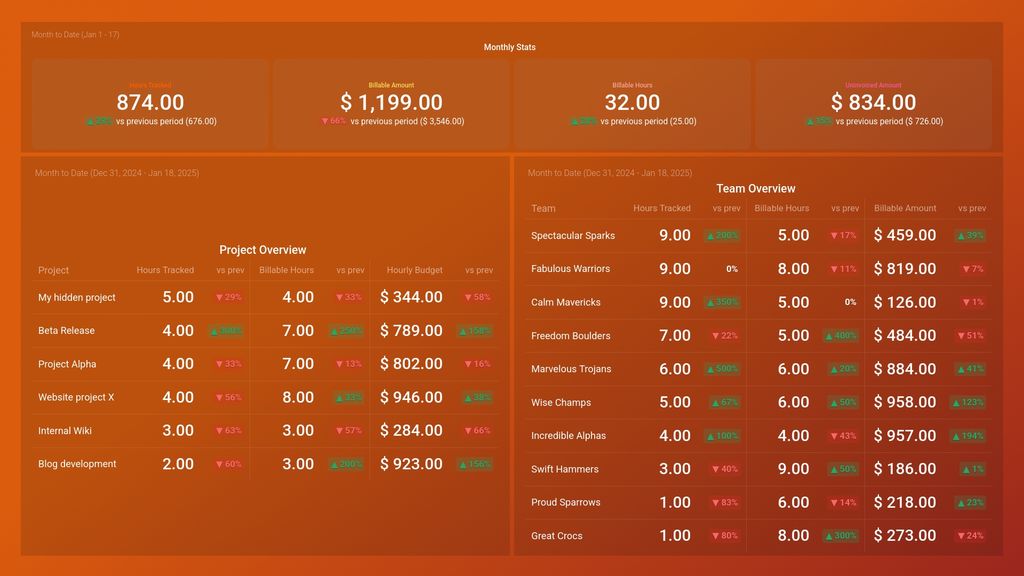Click the $ 284.00 hourly budget value
Image resolution: width=1024 pixels, height=576 pixels.
(x=411, y=430)
